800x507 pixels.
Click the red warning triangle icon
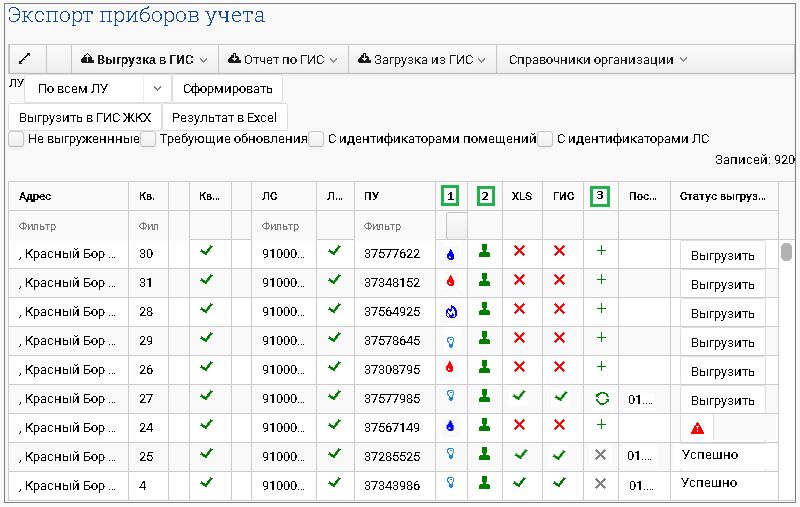pyautogui.click(x=697, y=428)
